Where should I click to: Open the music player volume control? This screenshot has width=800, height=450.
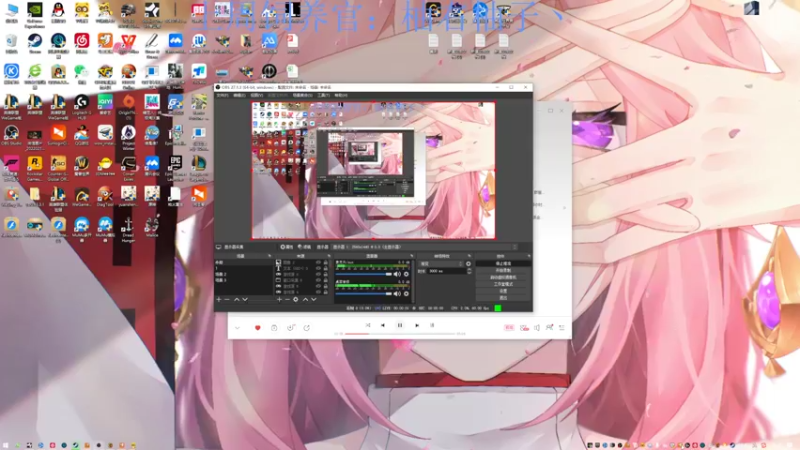(x=537, y=328)
